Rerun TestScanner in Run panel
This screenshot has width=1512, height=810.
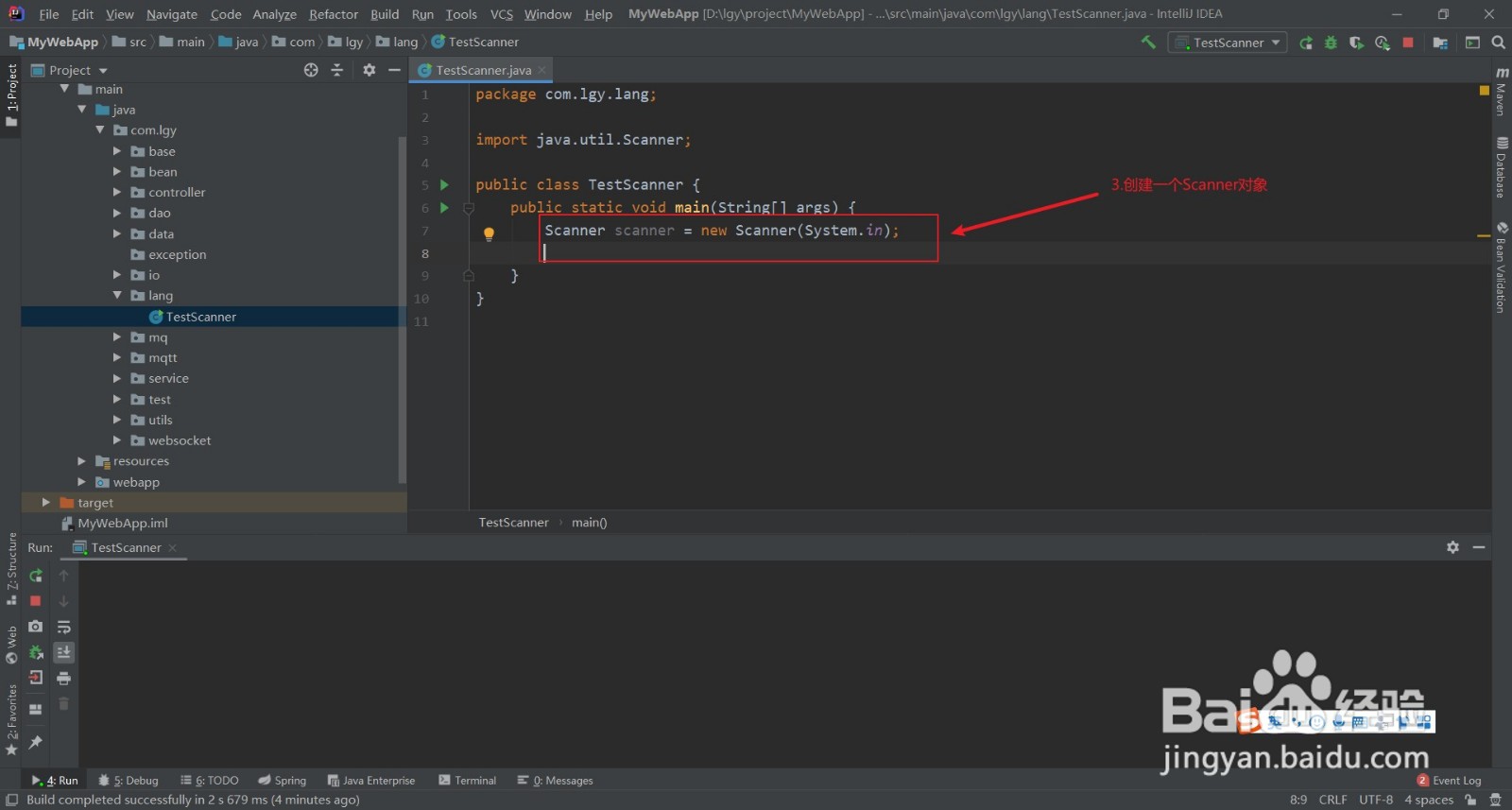point(36,576)
